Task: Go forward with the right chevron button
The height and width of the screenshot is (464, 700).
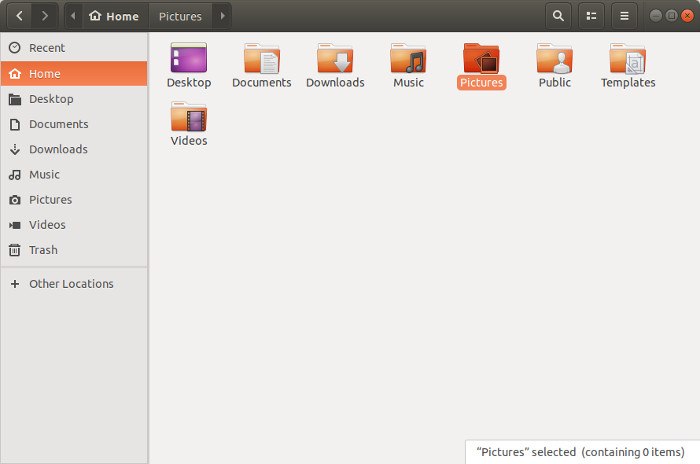Action: tap(45, 16)
